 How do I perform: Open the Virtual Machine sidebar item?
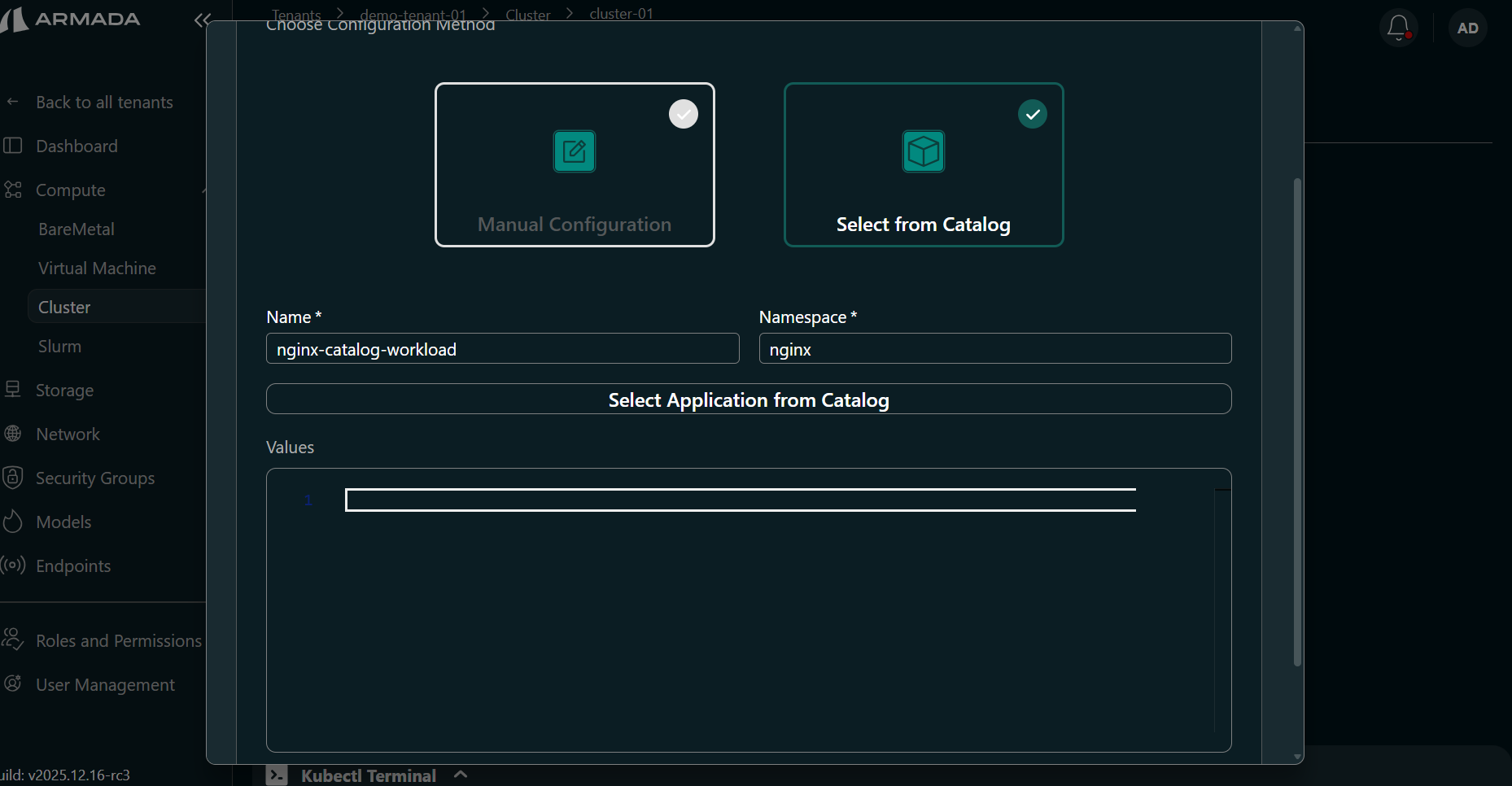point(97,269)
